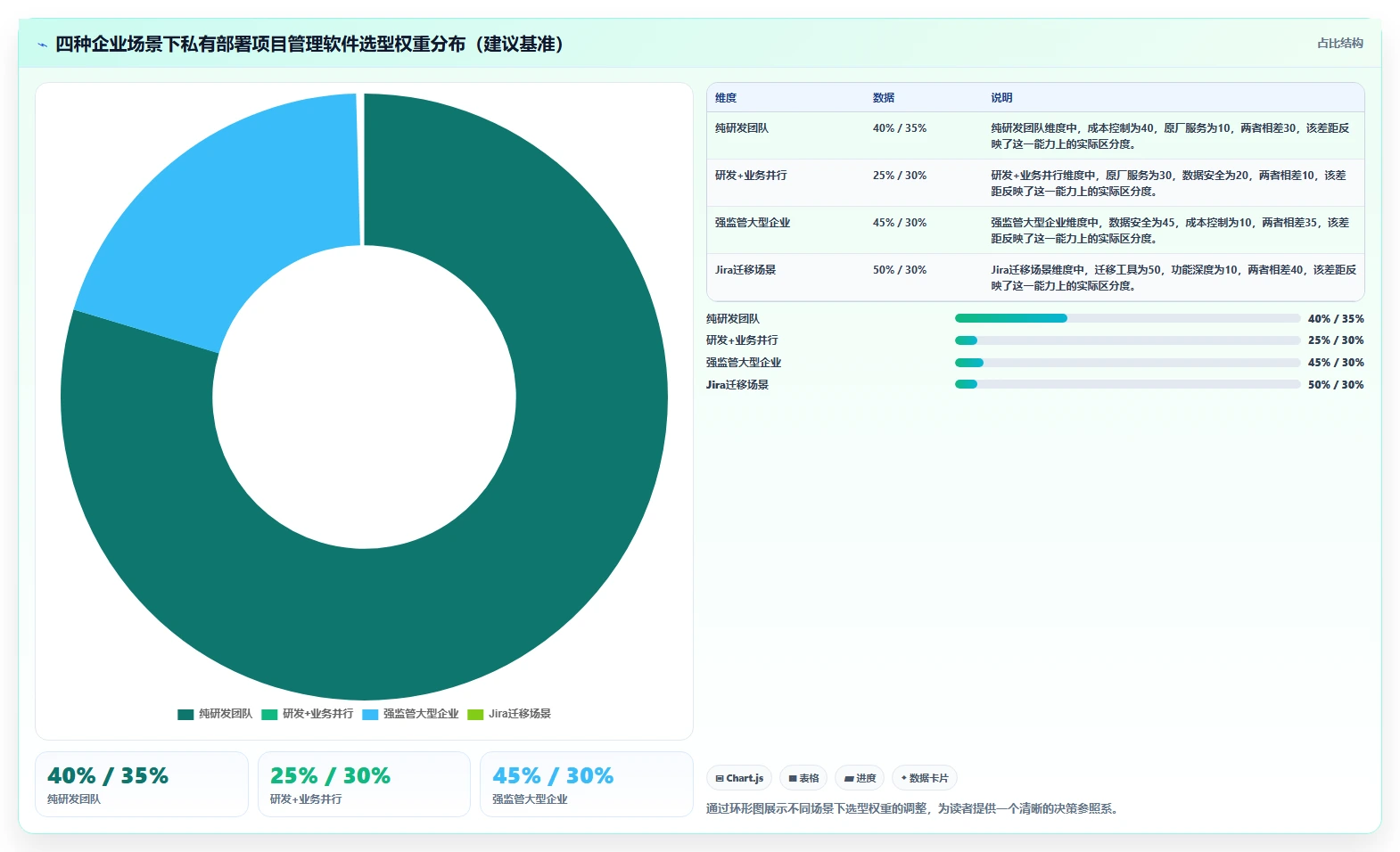Click the lime green legend color box
The image size is (1400, 852).
[x=475, y=714]
